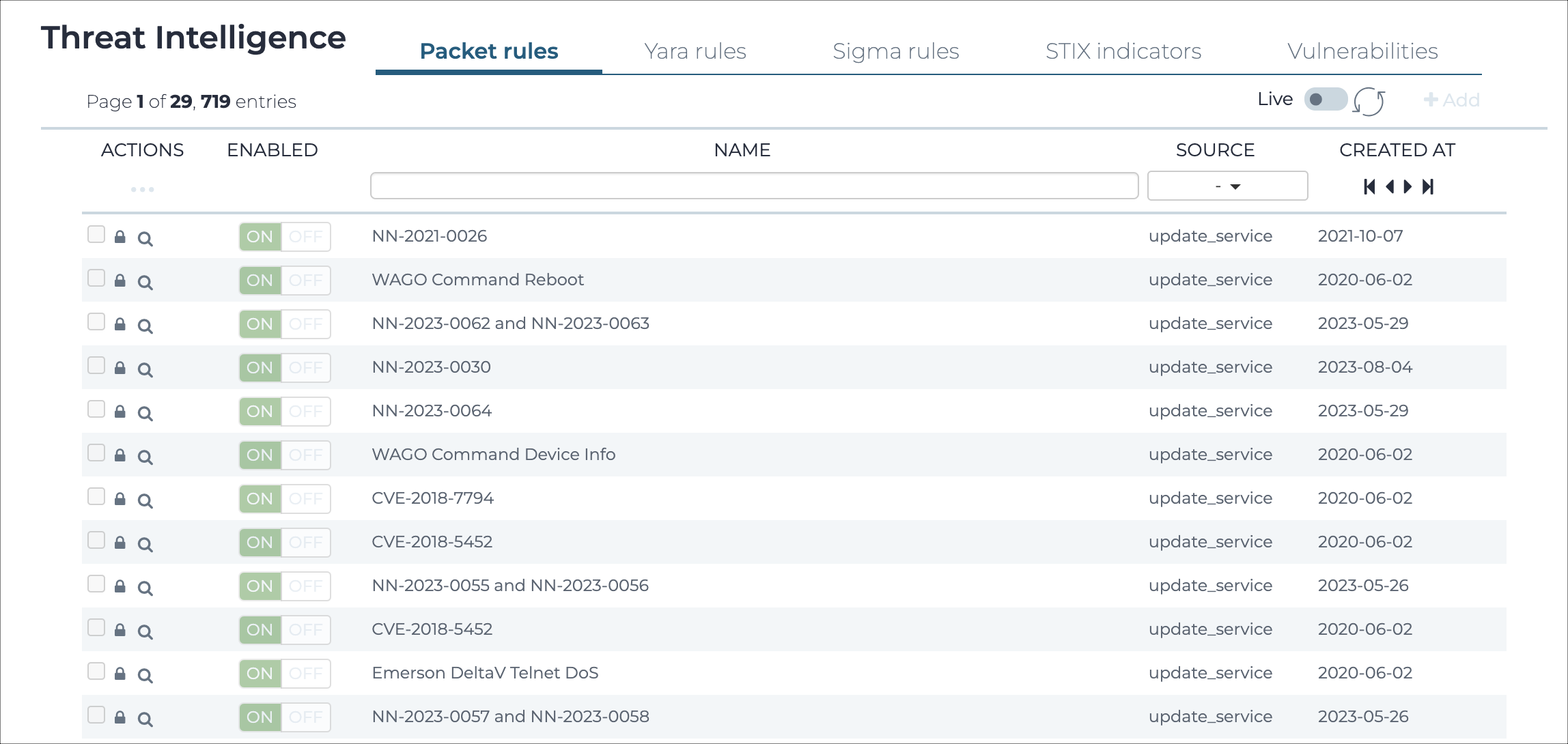The image size is (1568, 744).
Task: Tick checkbox for Emerson DeltaV Telnet DoS
Action: tap(96, 671)
